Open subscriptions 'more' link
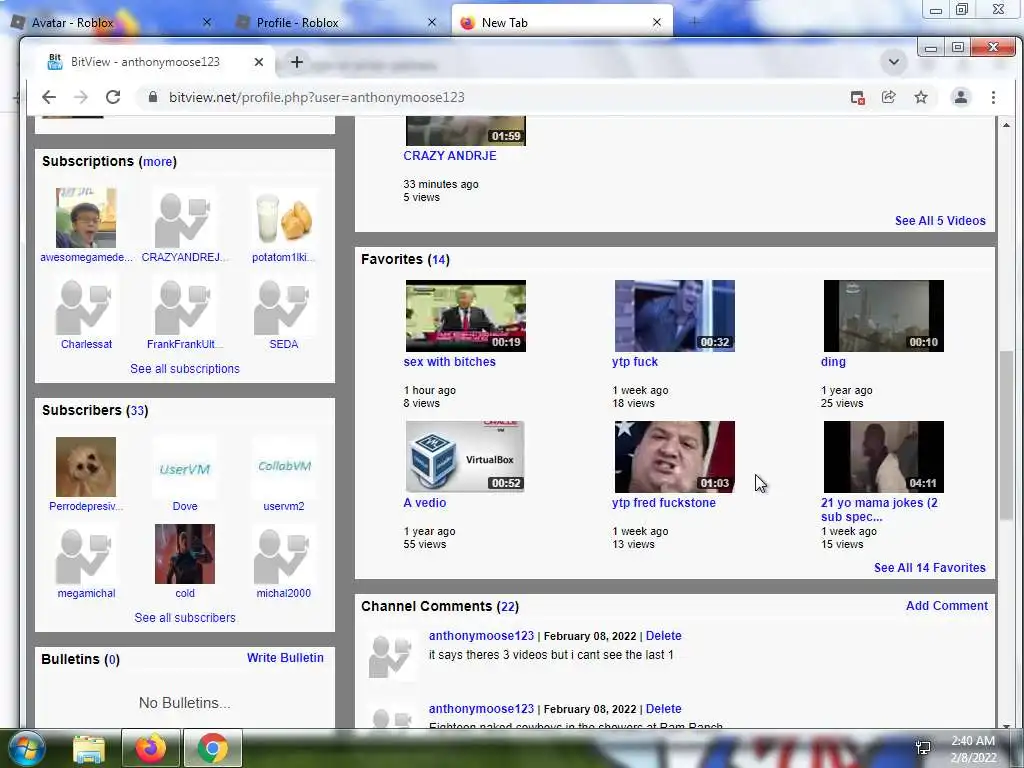Screen dimensions: 1024x768 (157, 162)
